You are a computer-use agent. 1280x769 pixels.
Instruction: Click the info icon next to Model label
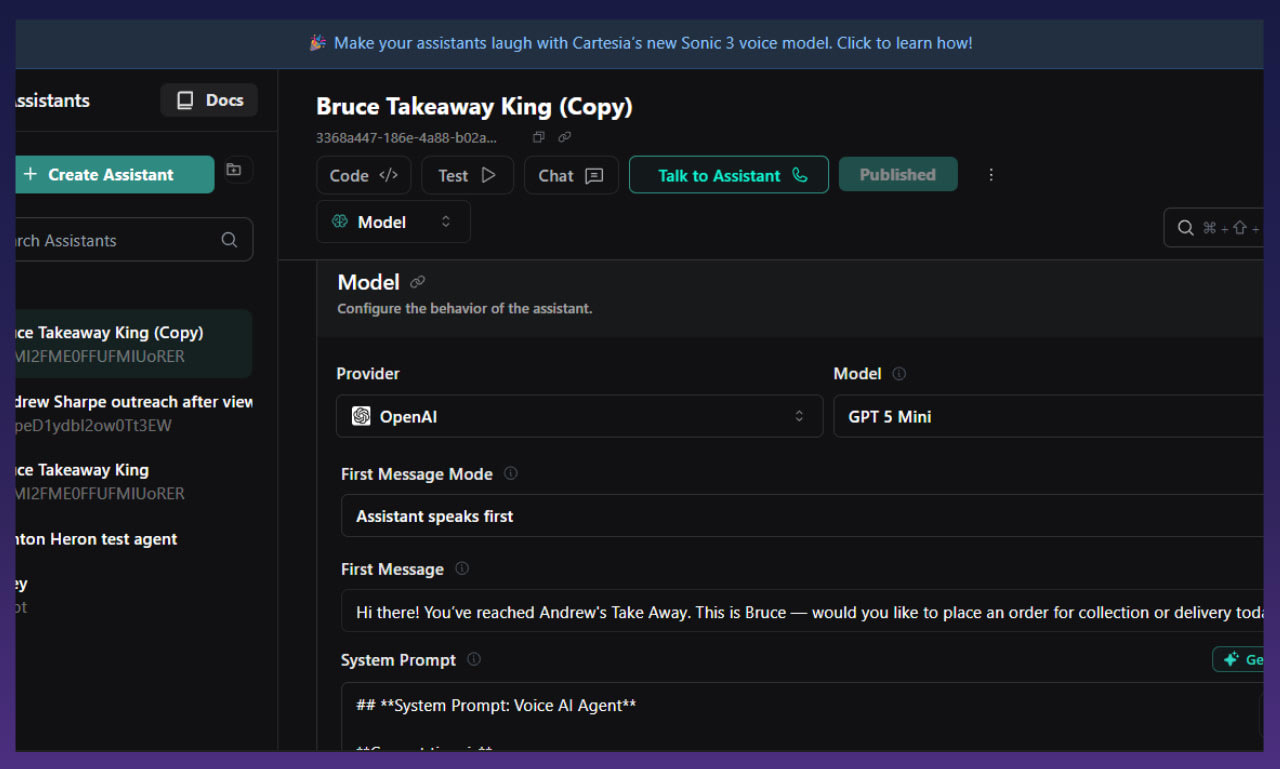pyautogui.click(x=899, y=374)
